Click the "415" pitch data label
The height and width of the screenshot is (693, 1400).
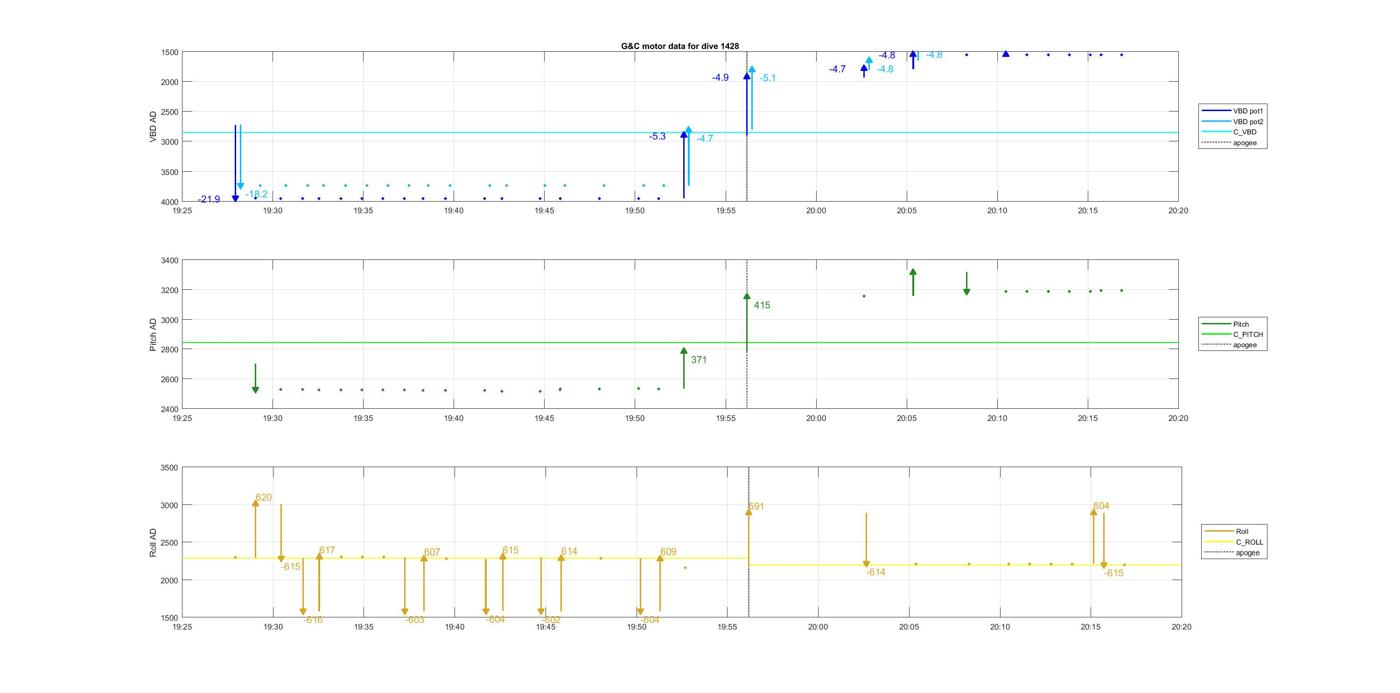coord(762,305)
